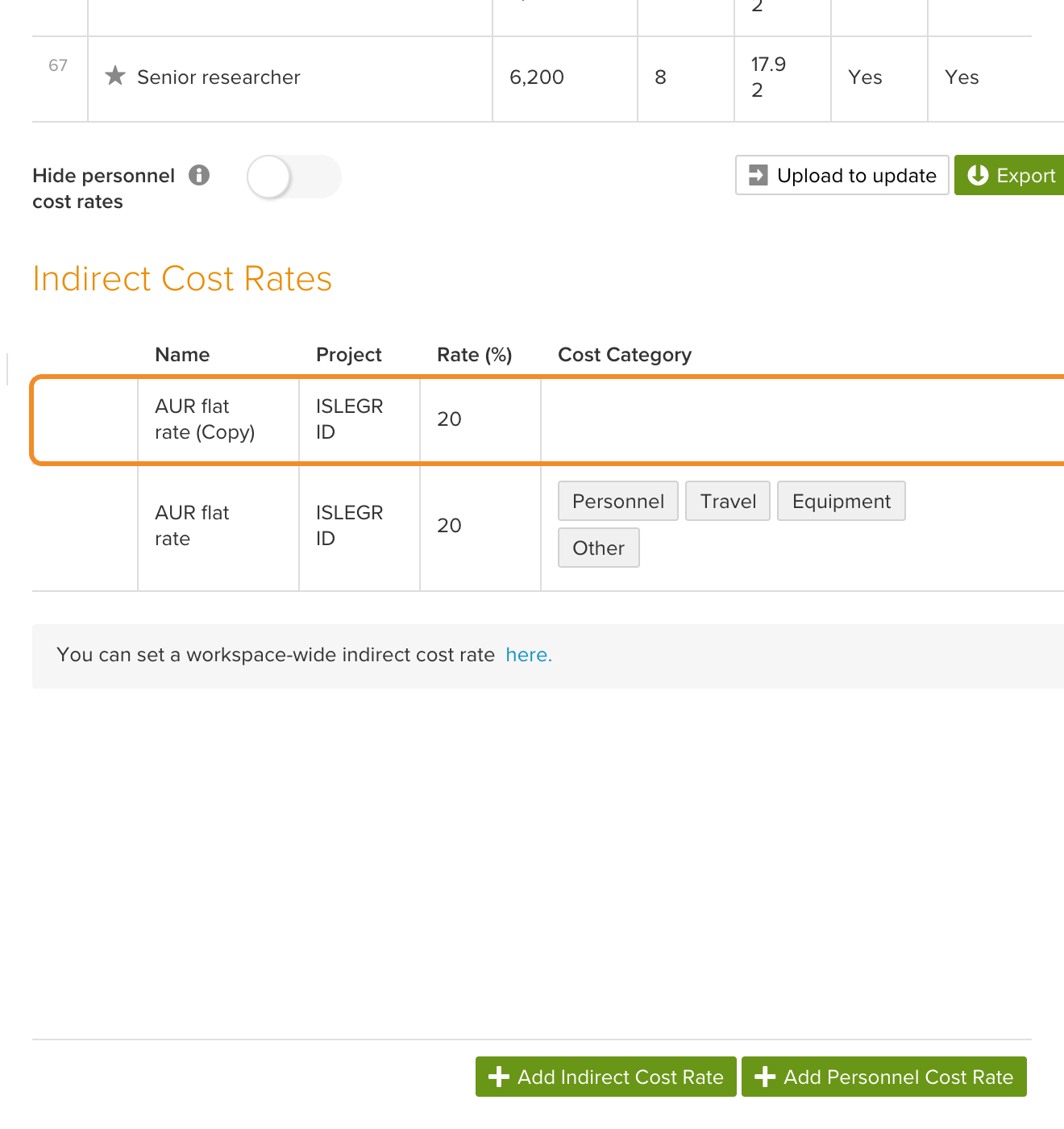Click the Indirect Cost Rates heading

pyautogui.click(x=182, y=278)
